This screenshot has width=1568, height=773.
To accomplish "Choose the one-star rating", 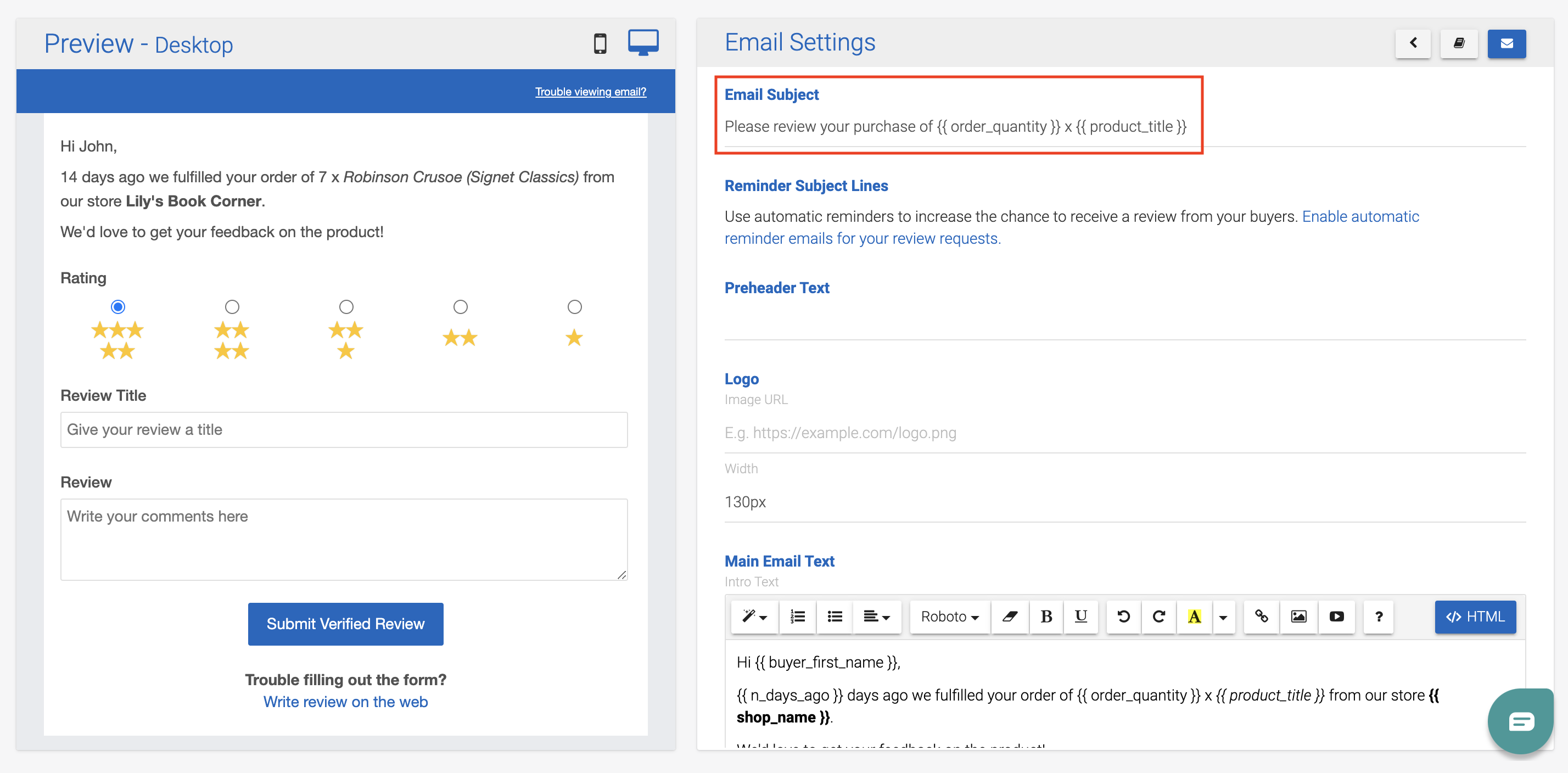I will (574, 307).
